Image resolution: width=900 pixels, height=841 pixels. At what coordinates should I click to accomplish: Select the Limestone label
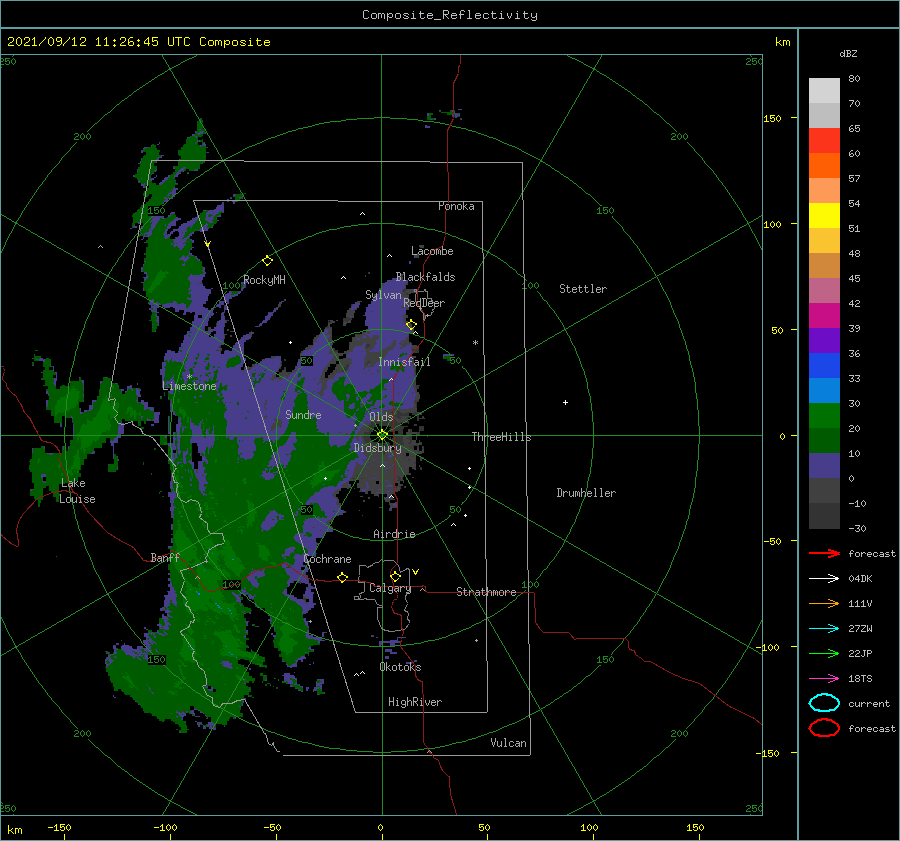click(189, 386)
